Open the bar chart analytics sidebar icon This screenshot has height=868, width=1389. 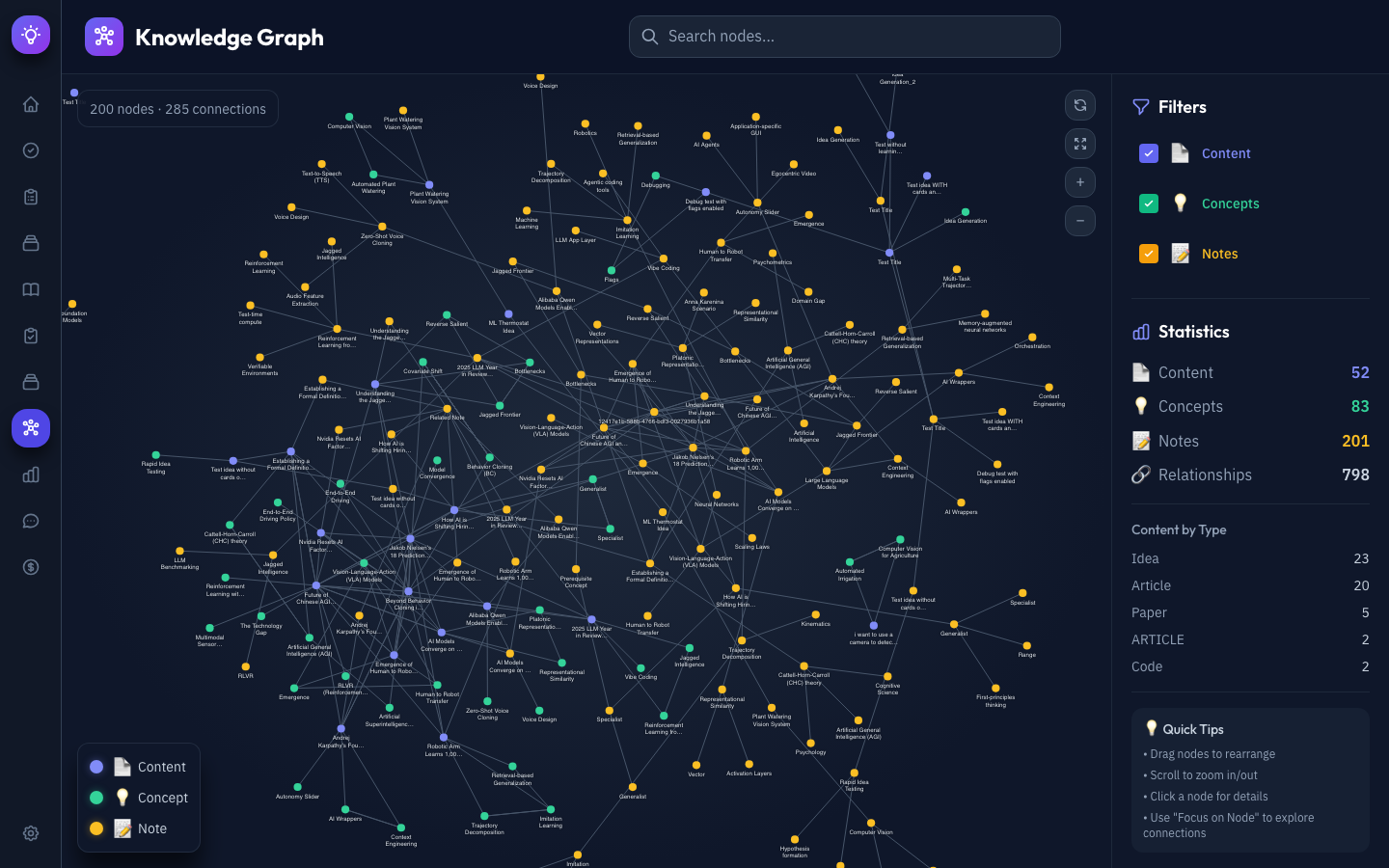coord(31,475)
